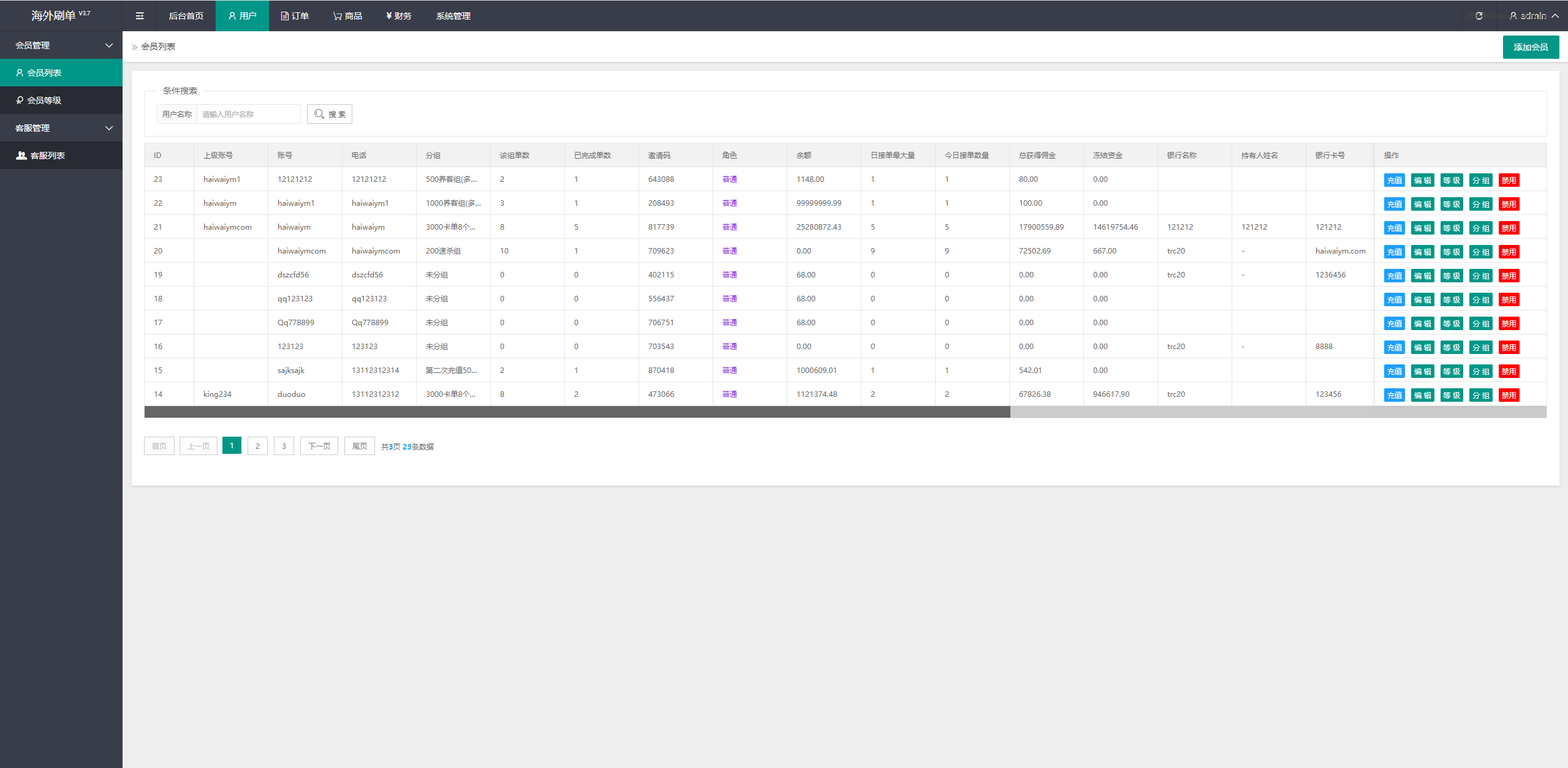Open 会员列表 in the sidebar
1568x768 pixels.
(x=44, y=73)
